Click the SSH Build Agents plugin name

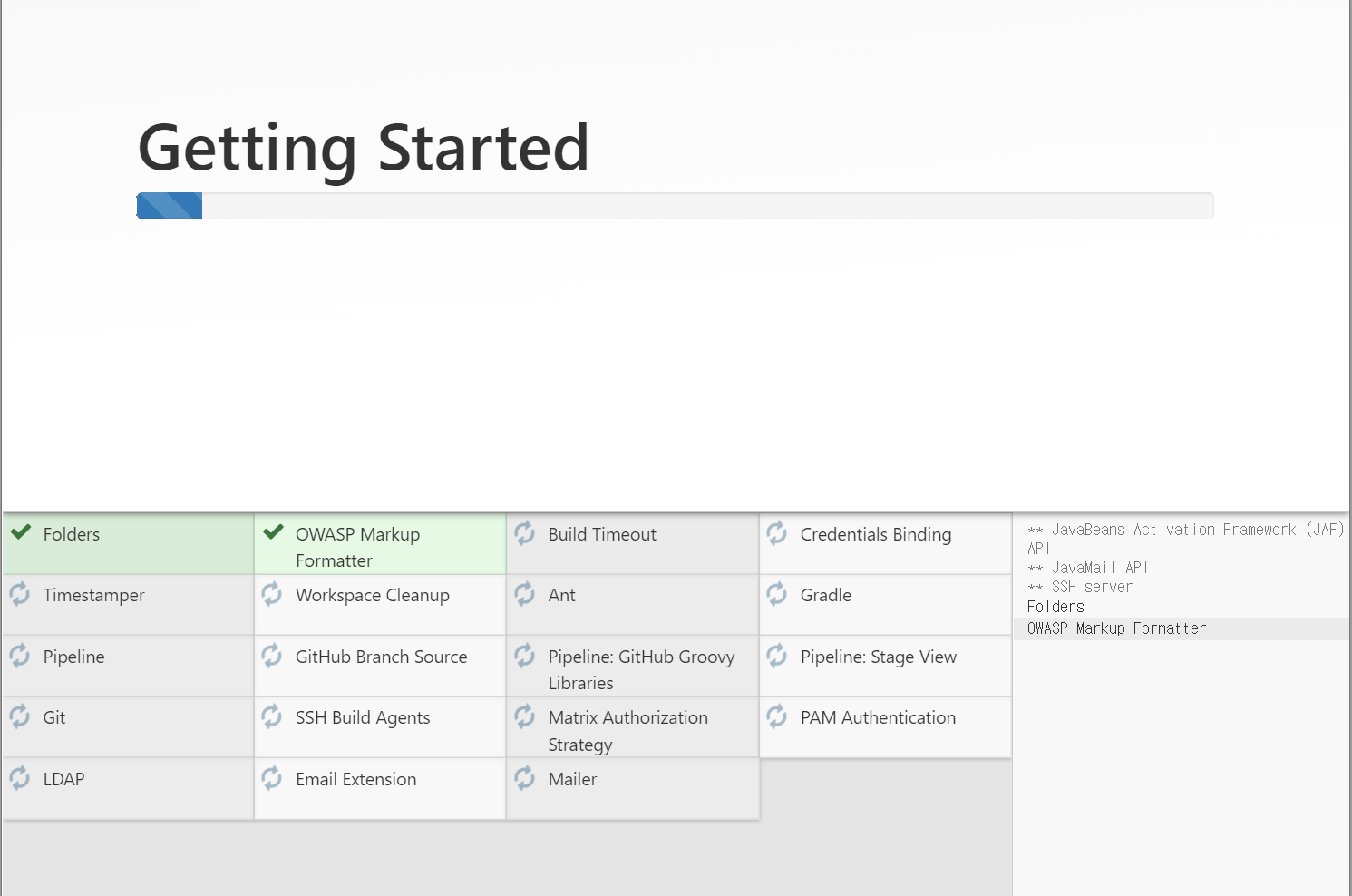[x=363, y=717]
